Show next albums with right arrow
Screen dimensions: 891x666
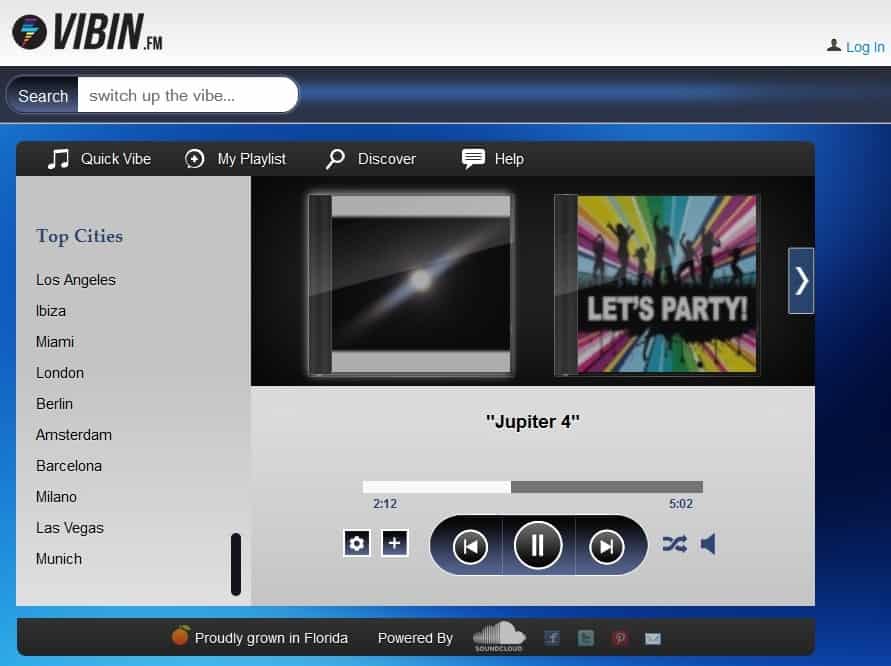pos(801,281)
